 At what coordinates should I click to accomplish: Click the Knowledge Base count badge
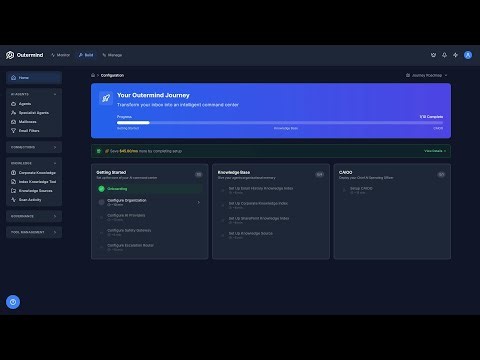tap(320, 174)
